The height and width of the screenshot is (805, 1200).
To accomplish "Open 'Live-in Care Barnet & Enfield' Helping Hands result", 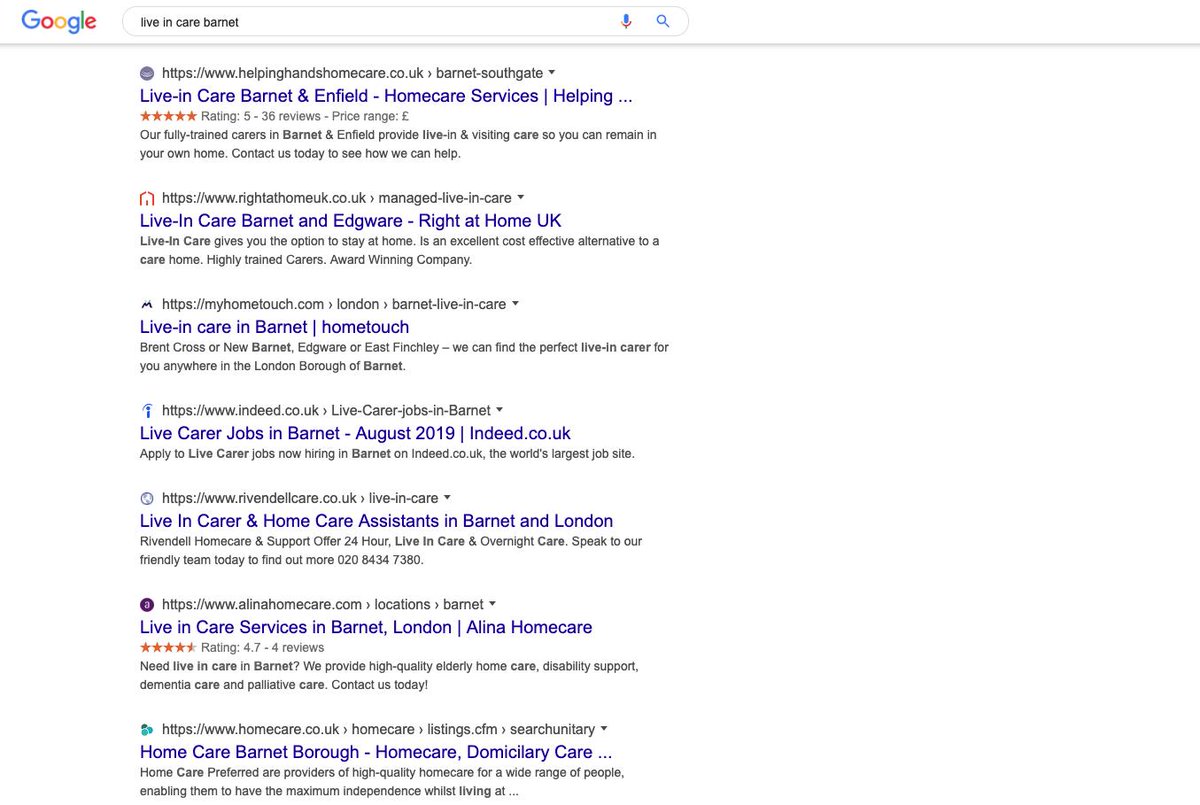I will 386,96.
